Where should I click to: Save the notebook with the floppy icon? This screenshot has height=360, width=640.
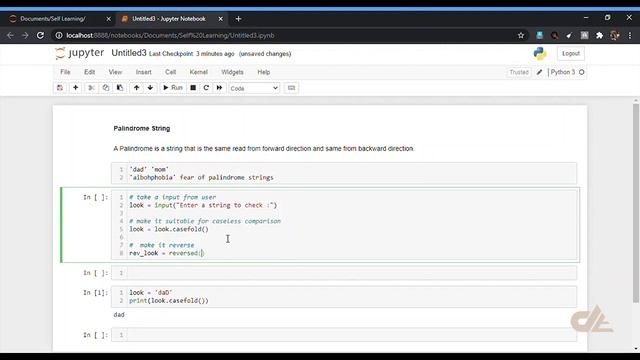point(60,88)
